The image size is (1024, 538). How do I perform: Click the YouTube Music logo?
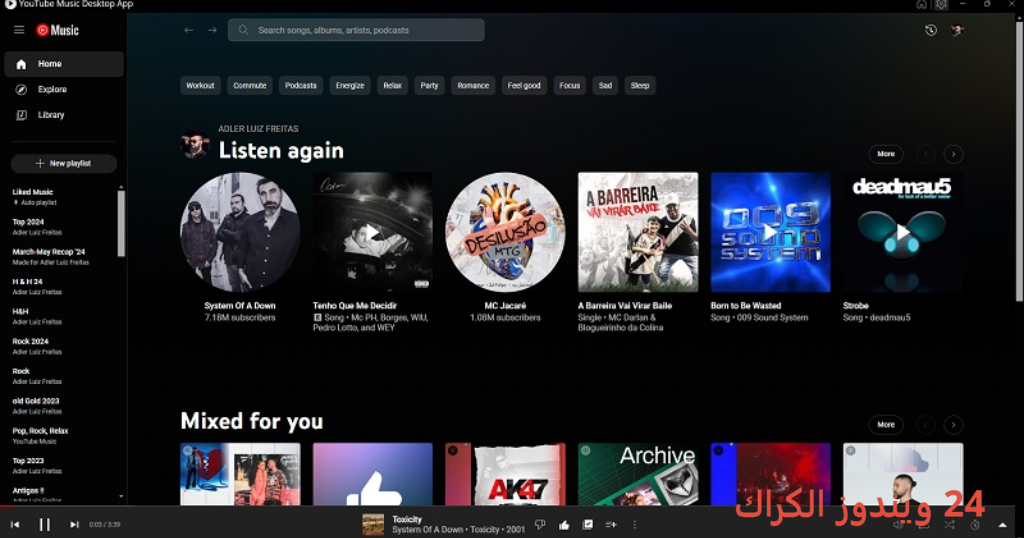point(57,30)
